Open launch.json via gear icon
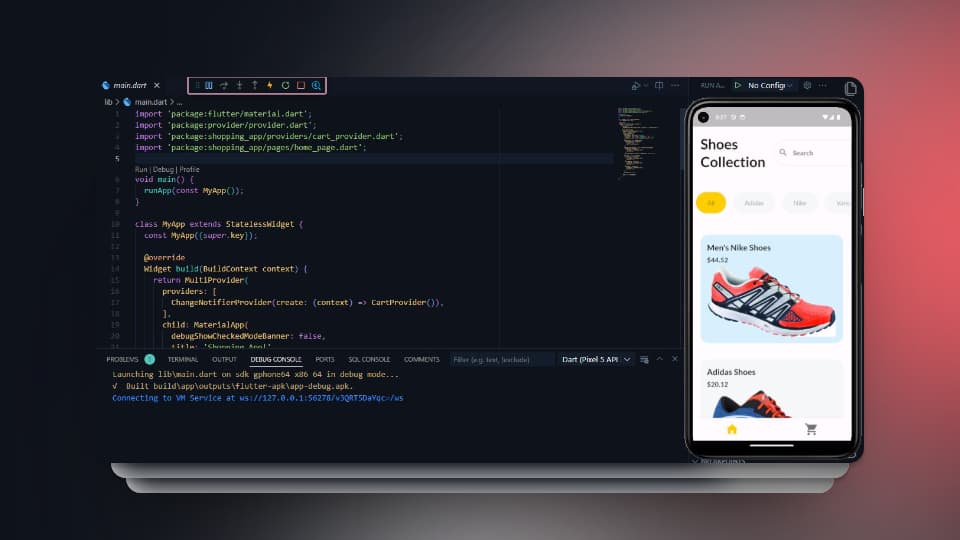Viewport: 960px width, 540px height. (x=807, y=86)
